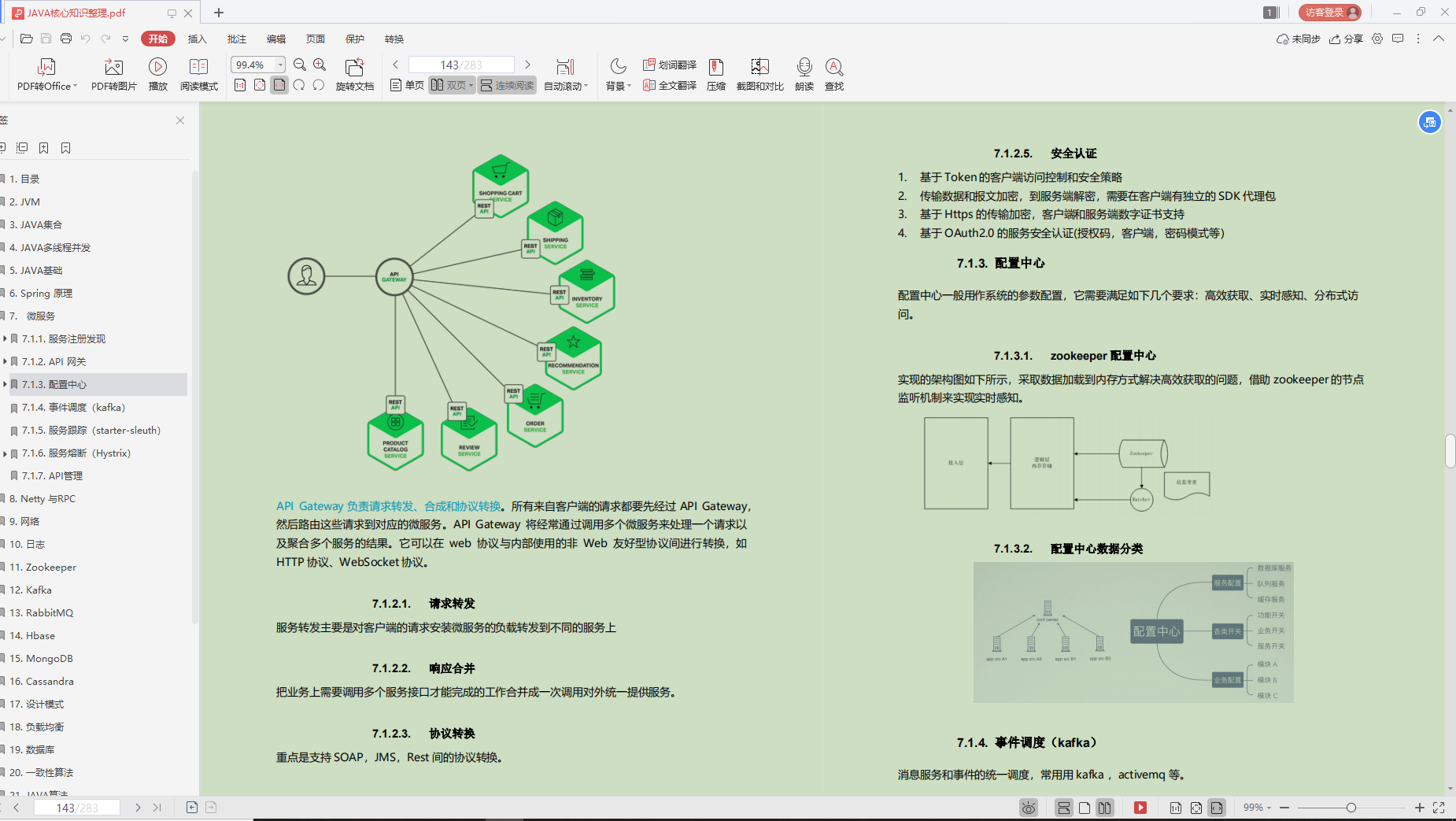Jump to bookmark 11. Zookeeper
The width and height of the screenshot is (1456, 821).
tap(43, 567)
